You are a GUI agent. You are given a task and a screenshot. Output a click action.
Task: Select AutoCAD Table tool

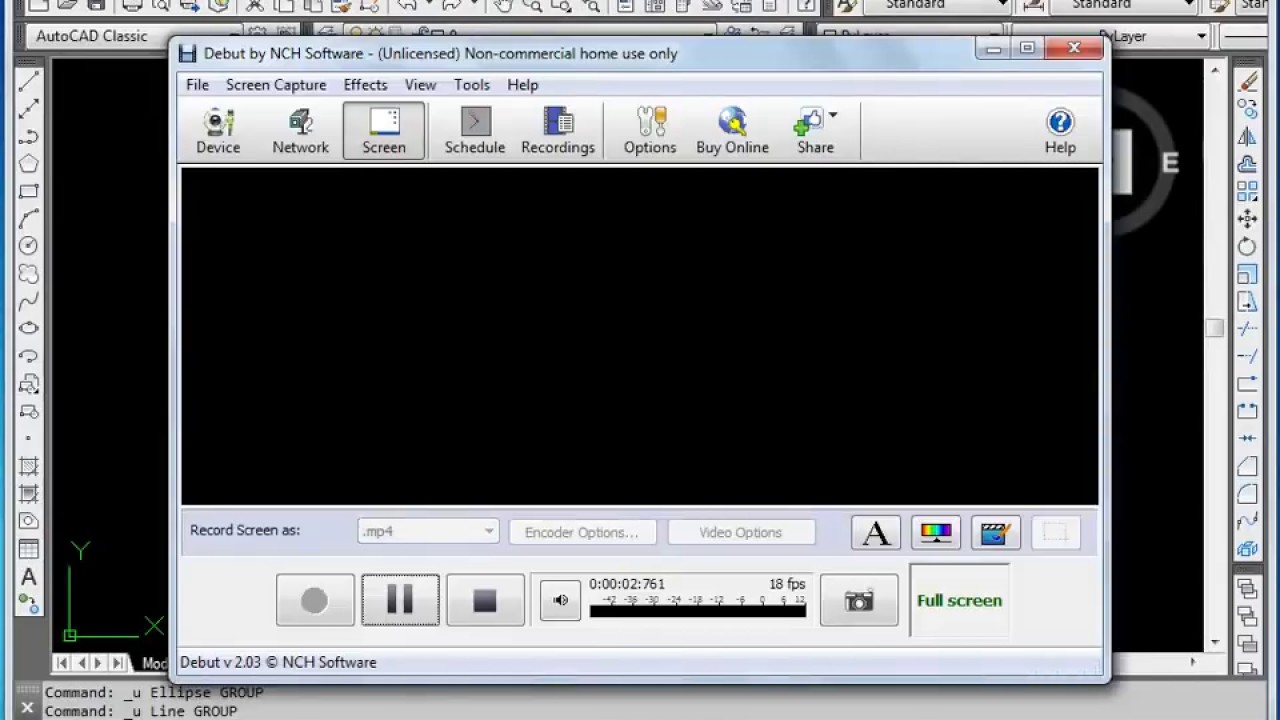pos(28,549)
